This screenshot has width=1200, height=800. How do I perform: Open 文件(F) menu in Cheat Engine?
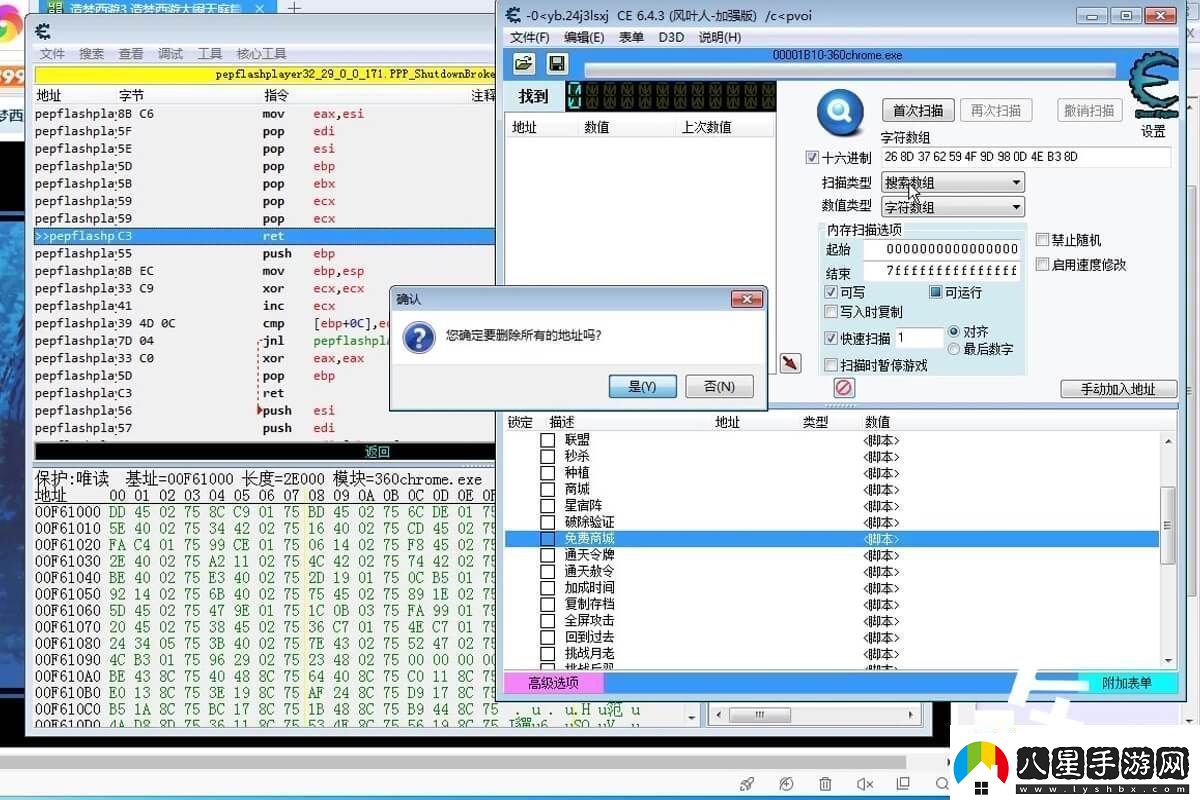pos(530,37)
